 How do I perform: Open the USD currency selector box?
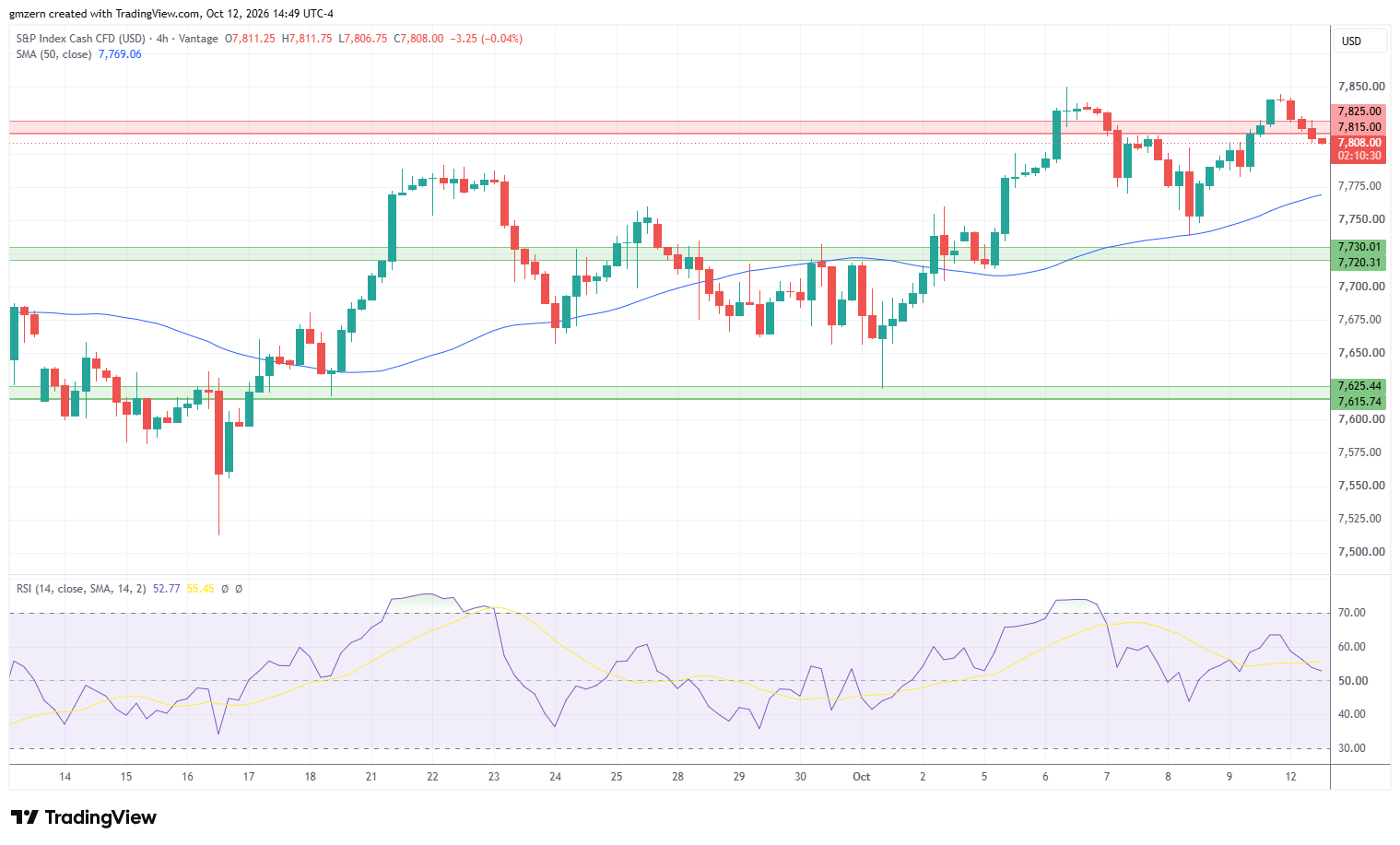(x=1360, y=41)
